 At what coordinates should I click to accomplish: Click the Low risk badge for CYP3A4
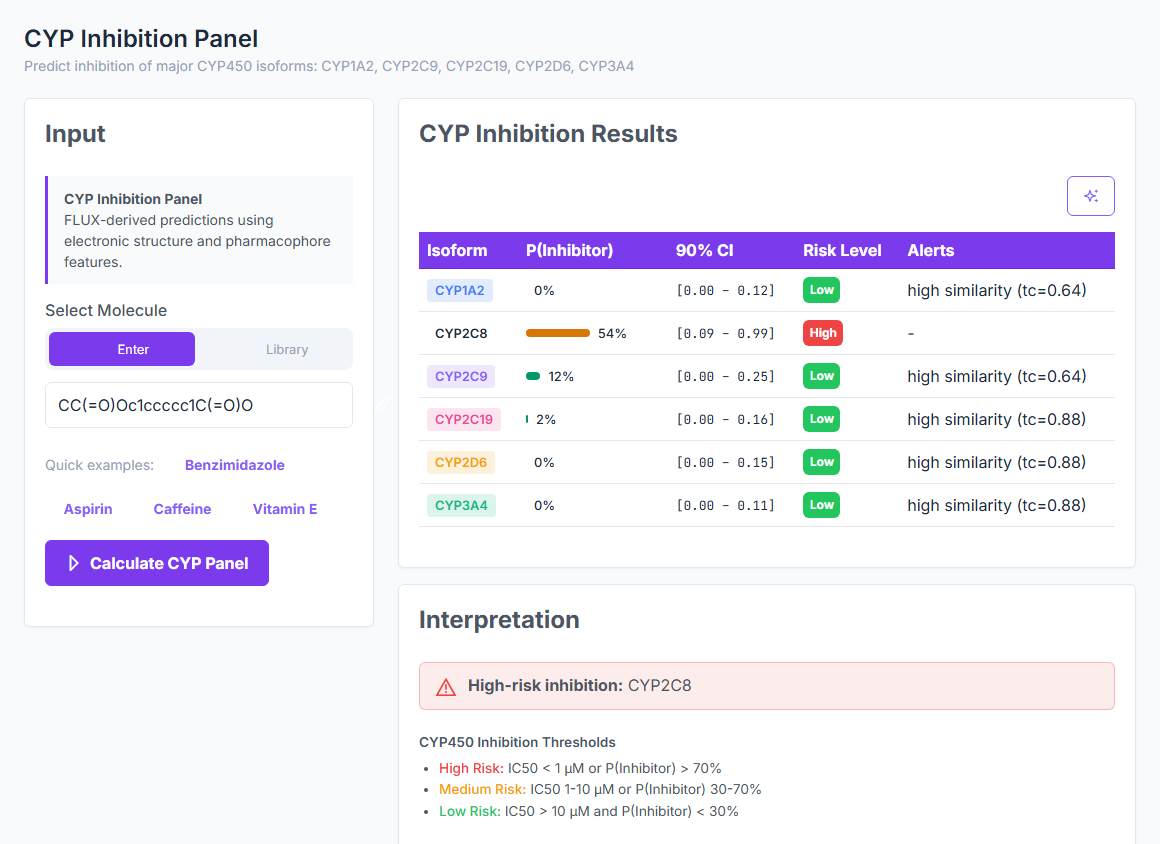pyautogui.click(x=821, y=504)
